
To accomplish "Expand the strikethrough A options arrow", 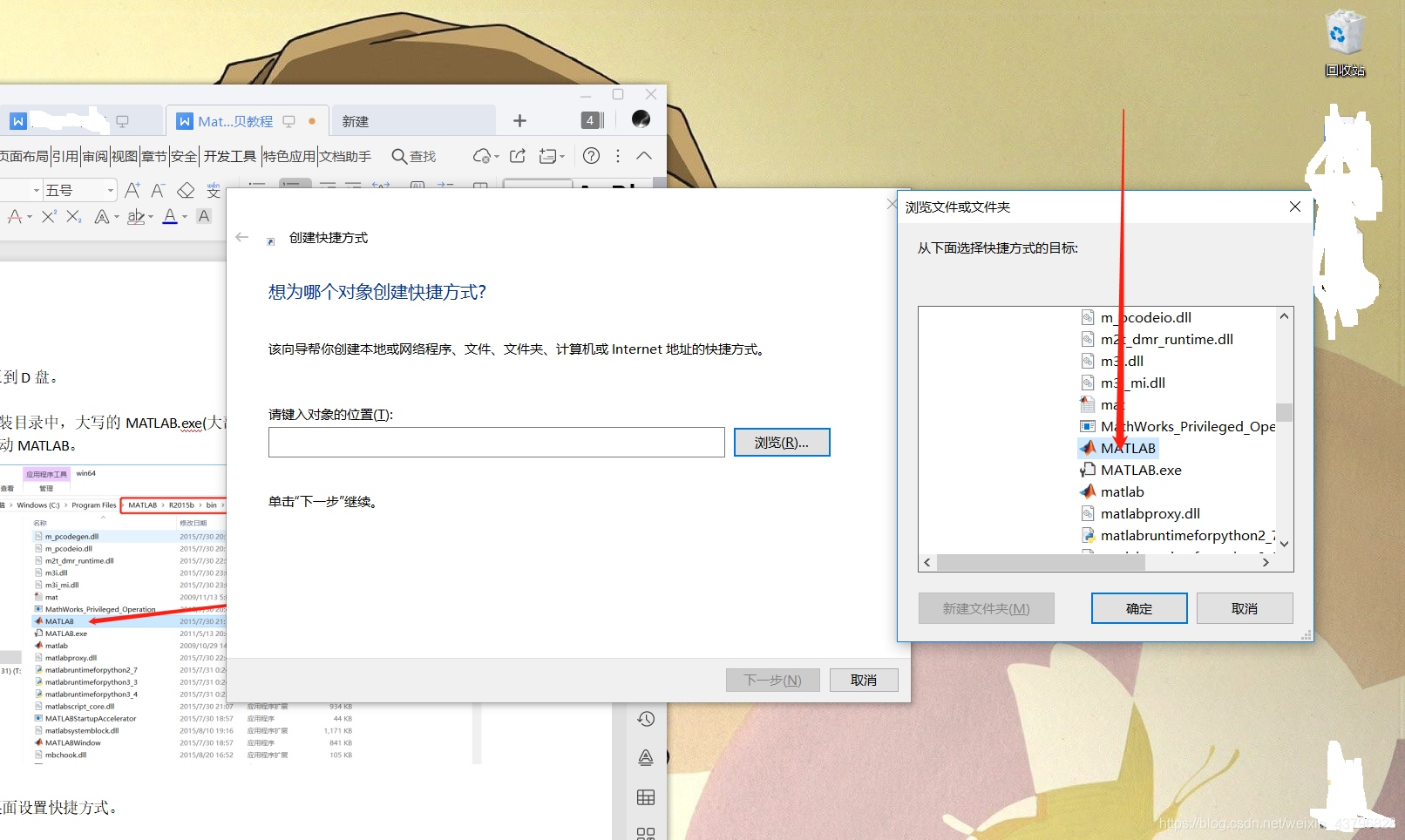I will coord(30,217).
